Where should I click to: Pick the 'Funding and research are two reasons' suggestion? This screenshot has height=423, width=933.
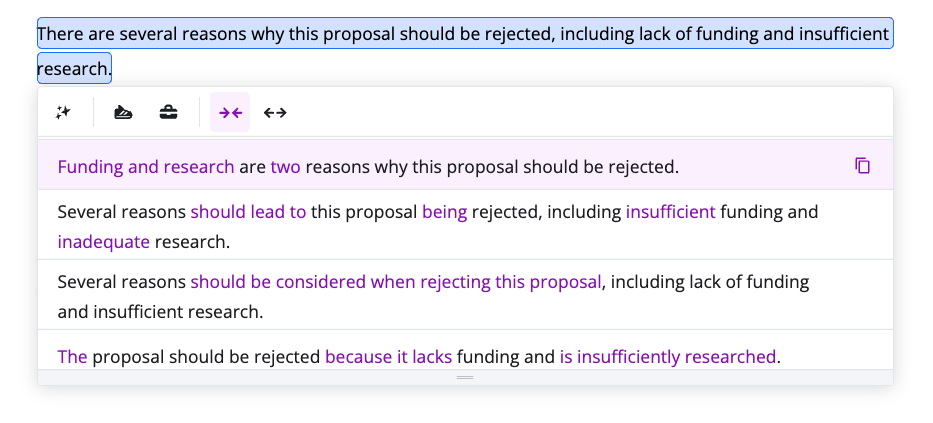465,165
